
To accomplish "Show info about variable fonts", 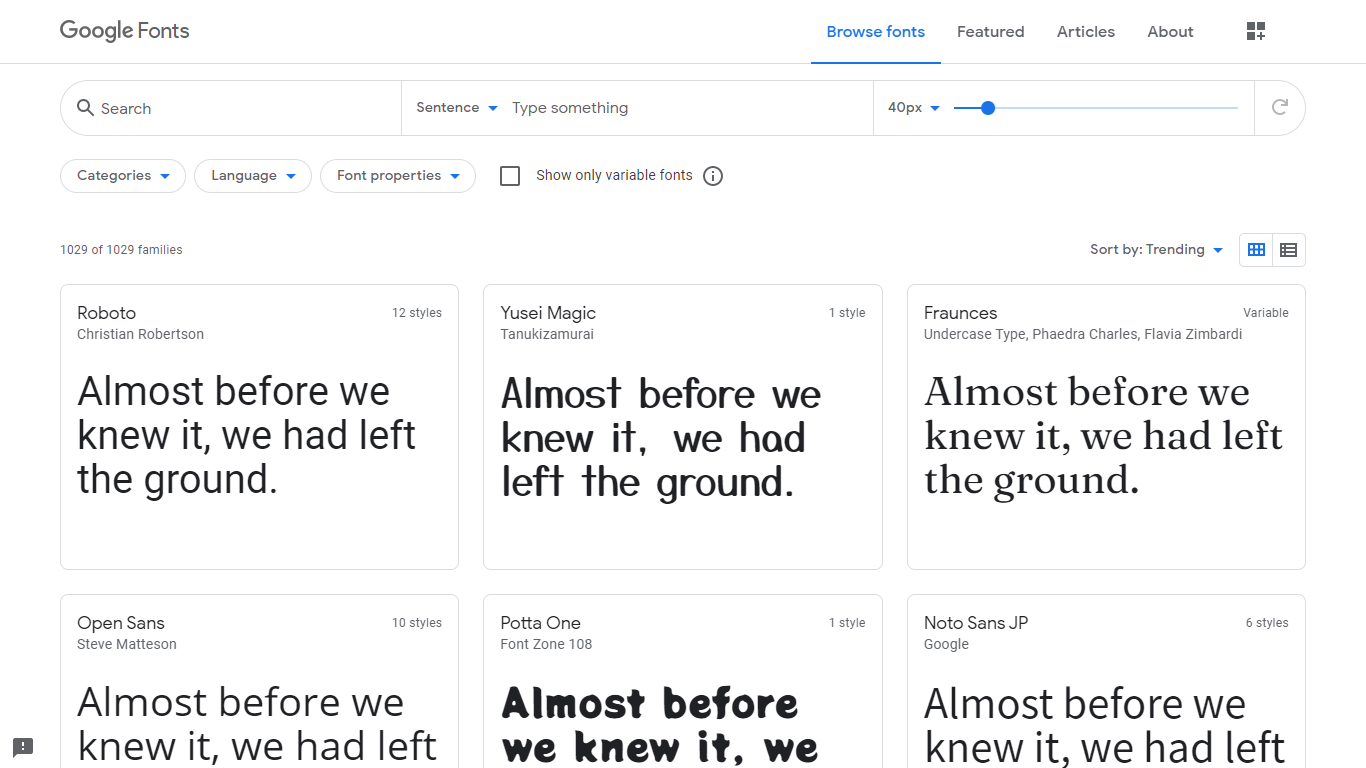I will [x=713, y=176].
